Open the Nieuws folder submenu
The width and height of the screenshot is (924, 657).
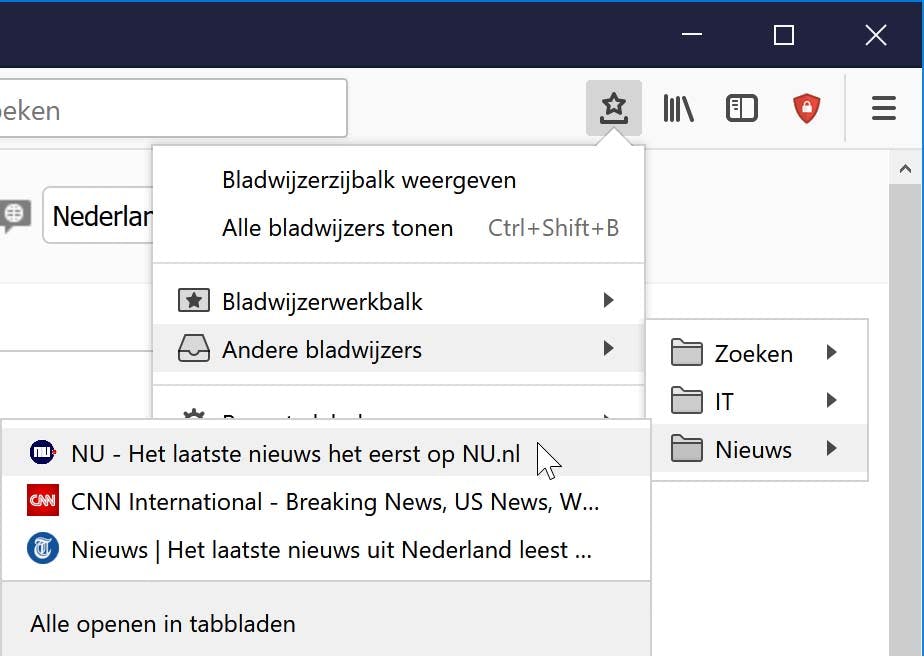click(x=755, y=449)
